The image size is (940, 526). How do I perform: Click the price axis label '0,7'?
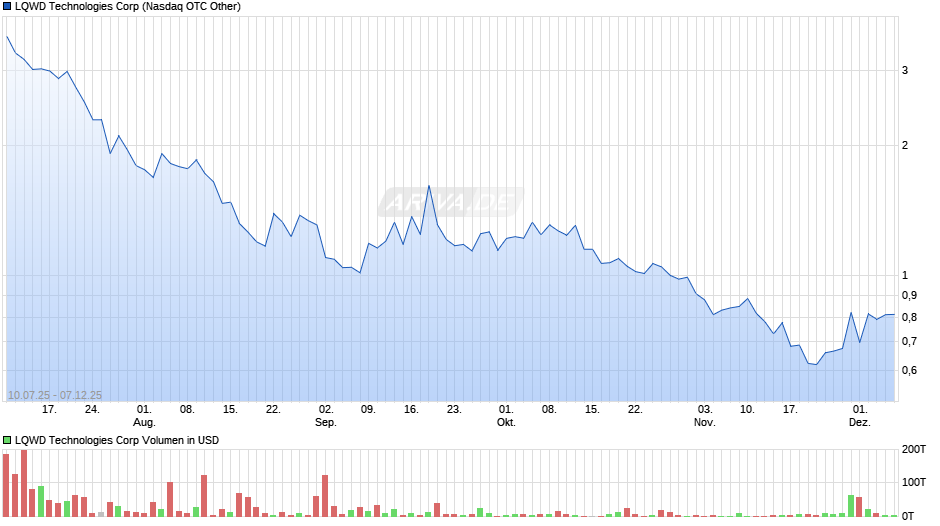tap(909, 341)
